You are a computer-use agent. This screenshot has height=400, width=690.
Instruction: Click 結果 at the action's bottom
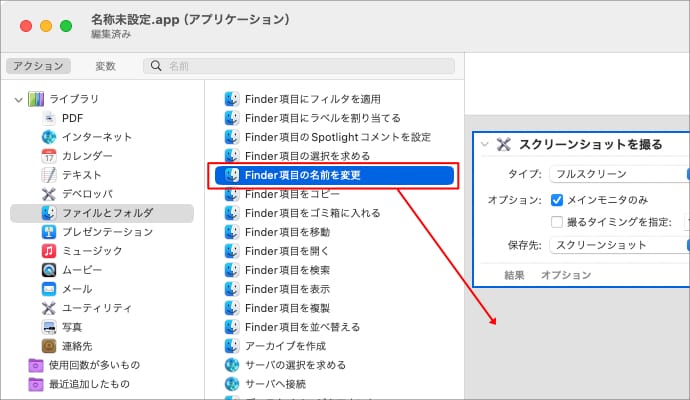[515, 275]
